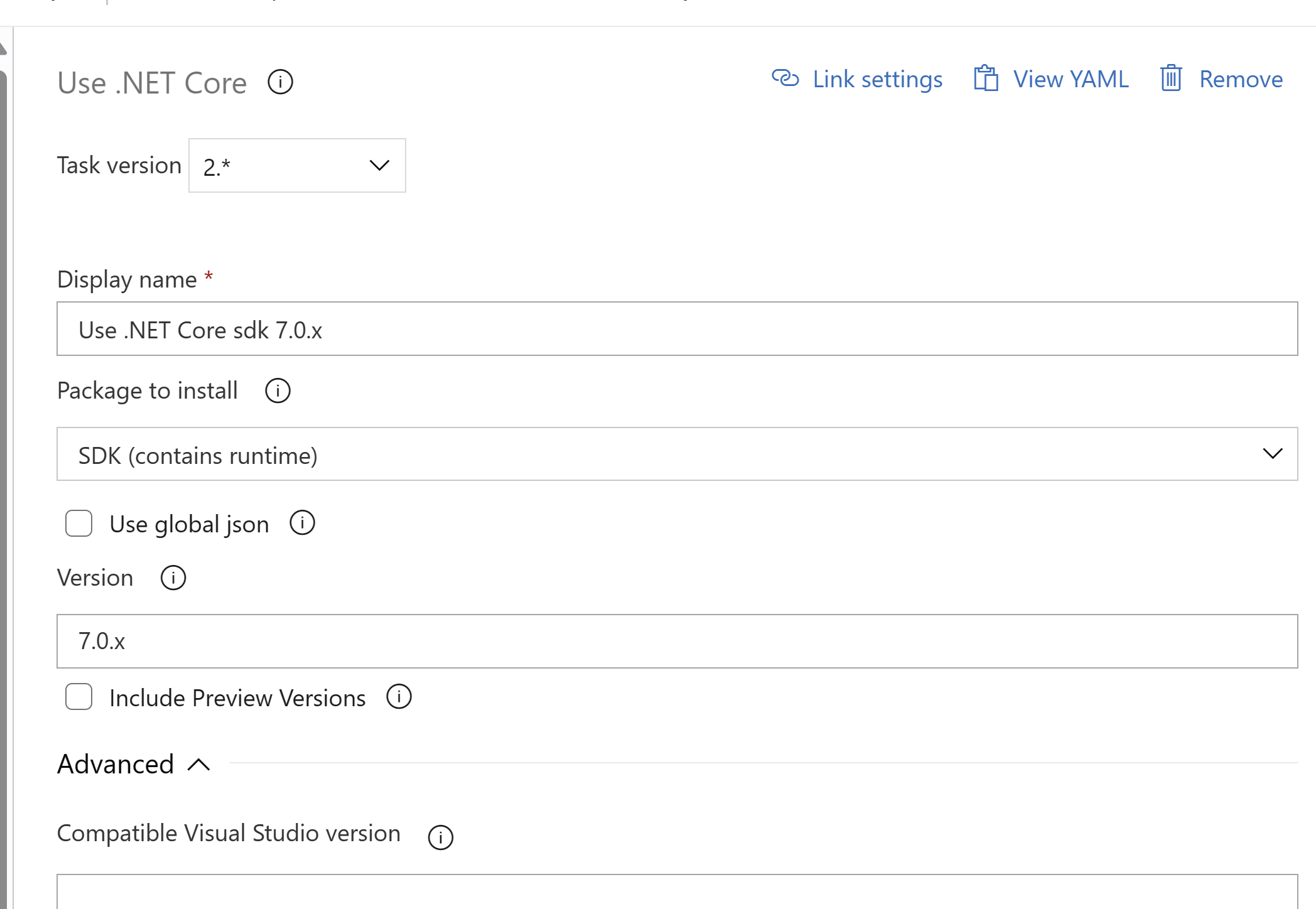This screenshot has height=909, width=1316.
Task: Toggle the Include Preview Versions checkbox
Action: pos(79,698)
